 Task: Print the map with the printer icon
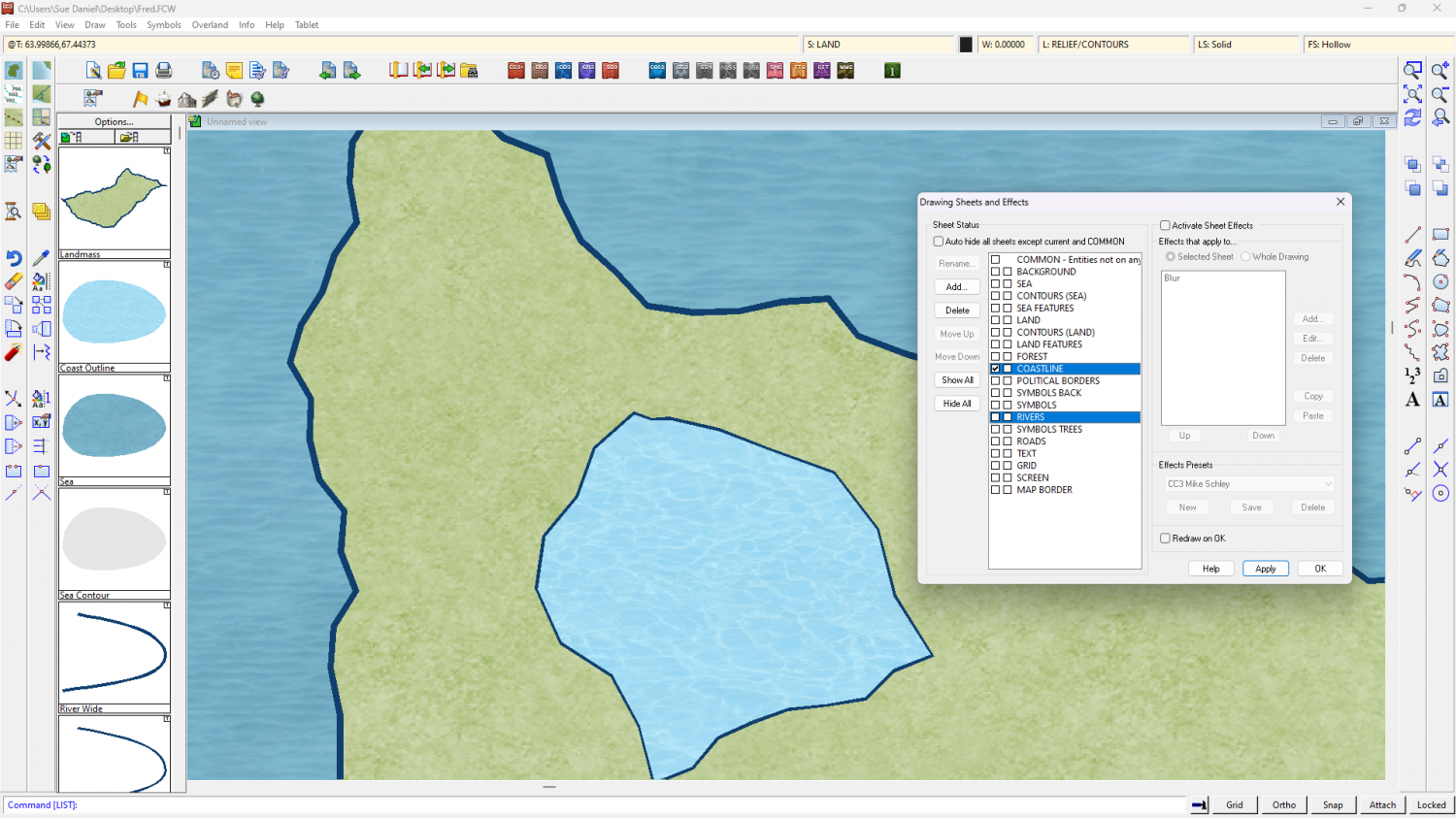coord(164,71)
